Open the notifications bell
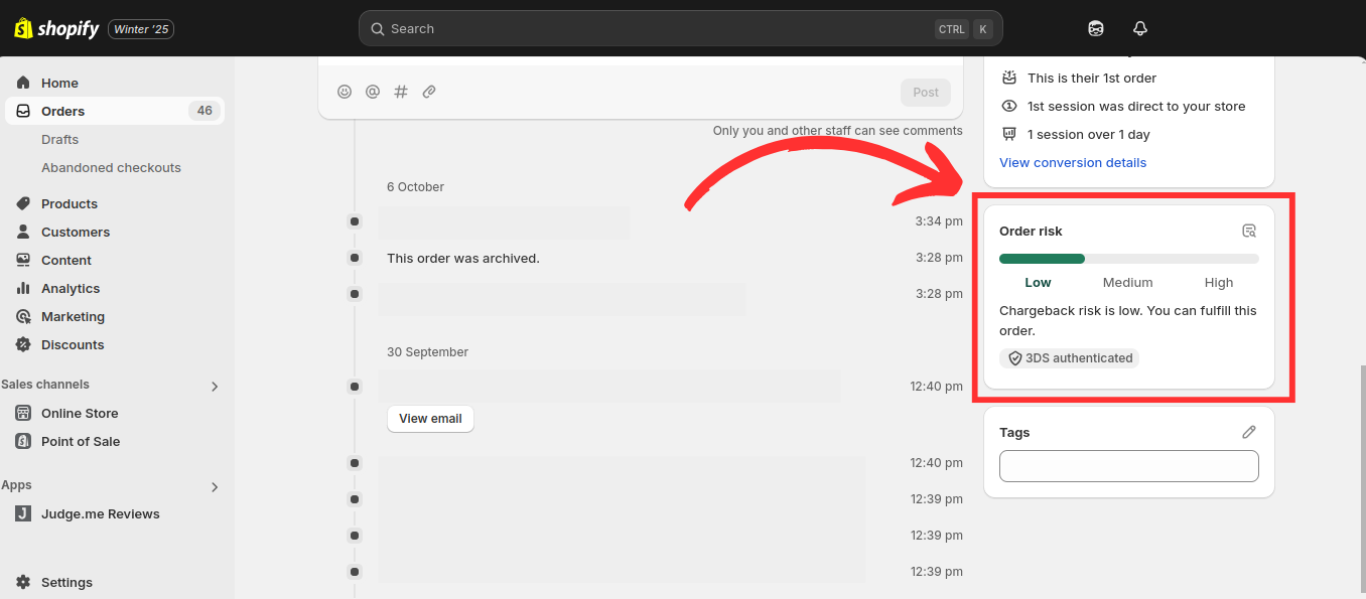The height and width of the screenshot is (599, 1366). tap(1140, 29)
